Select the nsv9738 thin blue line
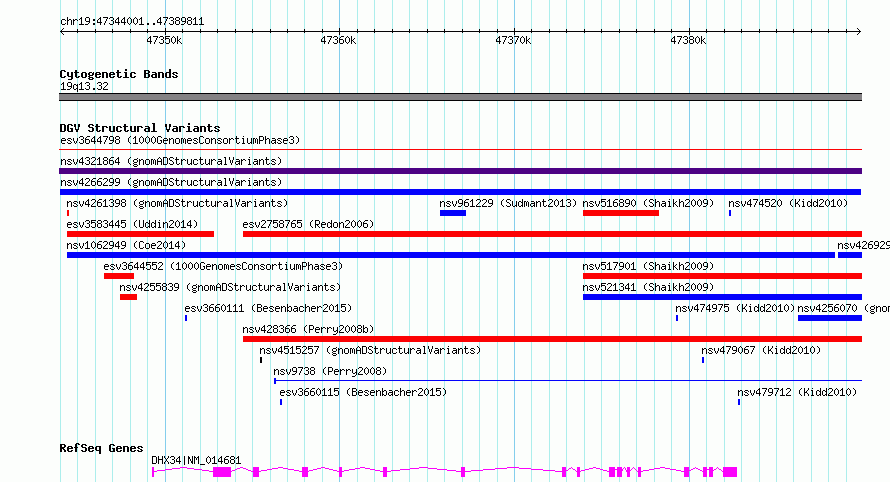 click(x=568, y=380)
